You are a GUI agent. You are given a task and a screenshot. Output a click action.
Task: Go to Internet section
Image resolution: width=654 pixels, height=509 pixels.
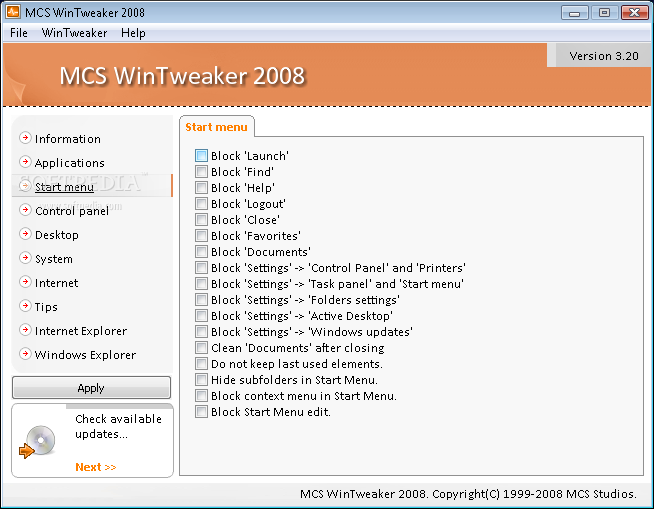click(x=56, y=283)
